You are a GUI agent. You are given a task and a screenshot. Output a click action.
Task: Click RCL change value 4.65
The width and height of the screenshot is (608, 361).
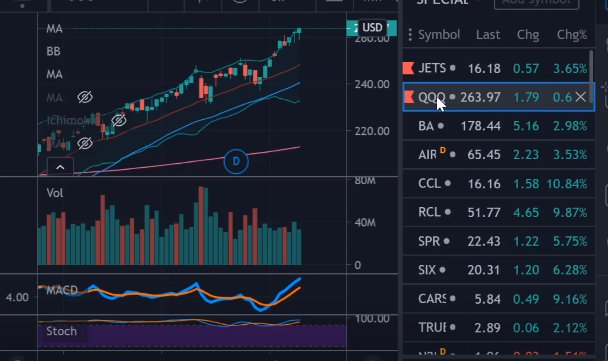(526, 212)
